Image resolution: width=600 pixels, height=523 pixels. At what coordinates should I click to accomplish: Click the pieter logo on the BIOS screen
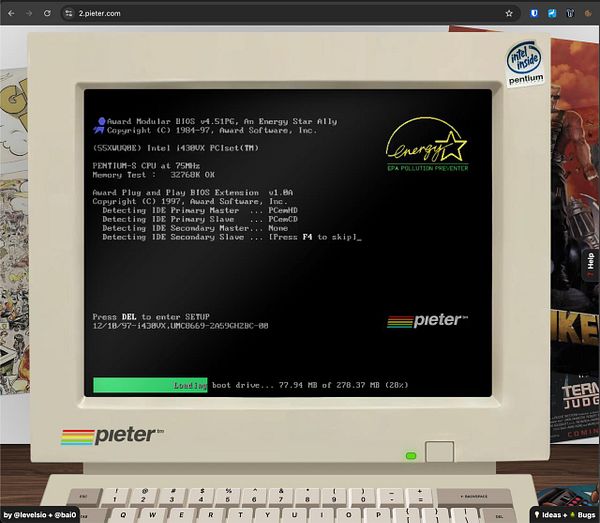pos(427,321)
